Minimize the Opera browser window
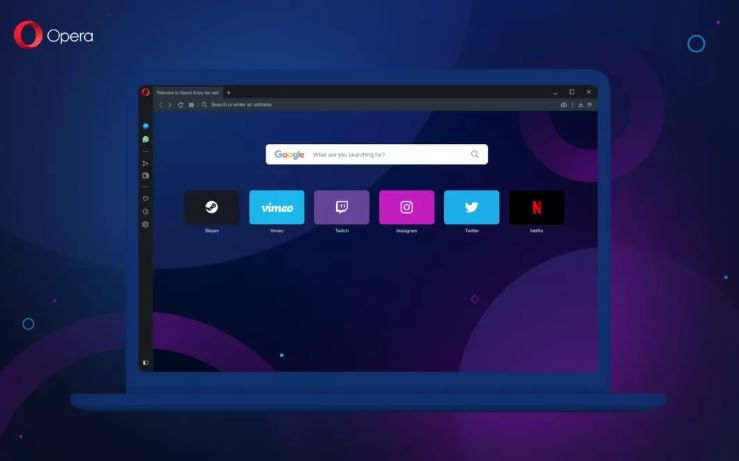The height and width of the screenshot is (461, 739). coord(555,92)
